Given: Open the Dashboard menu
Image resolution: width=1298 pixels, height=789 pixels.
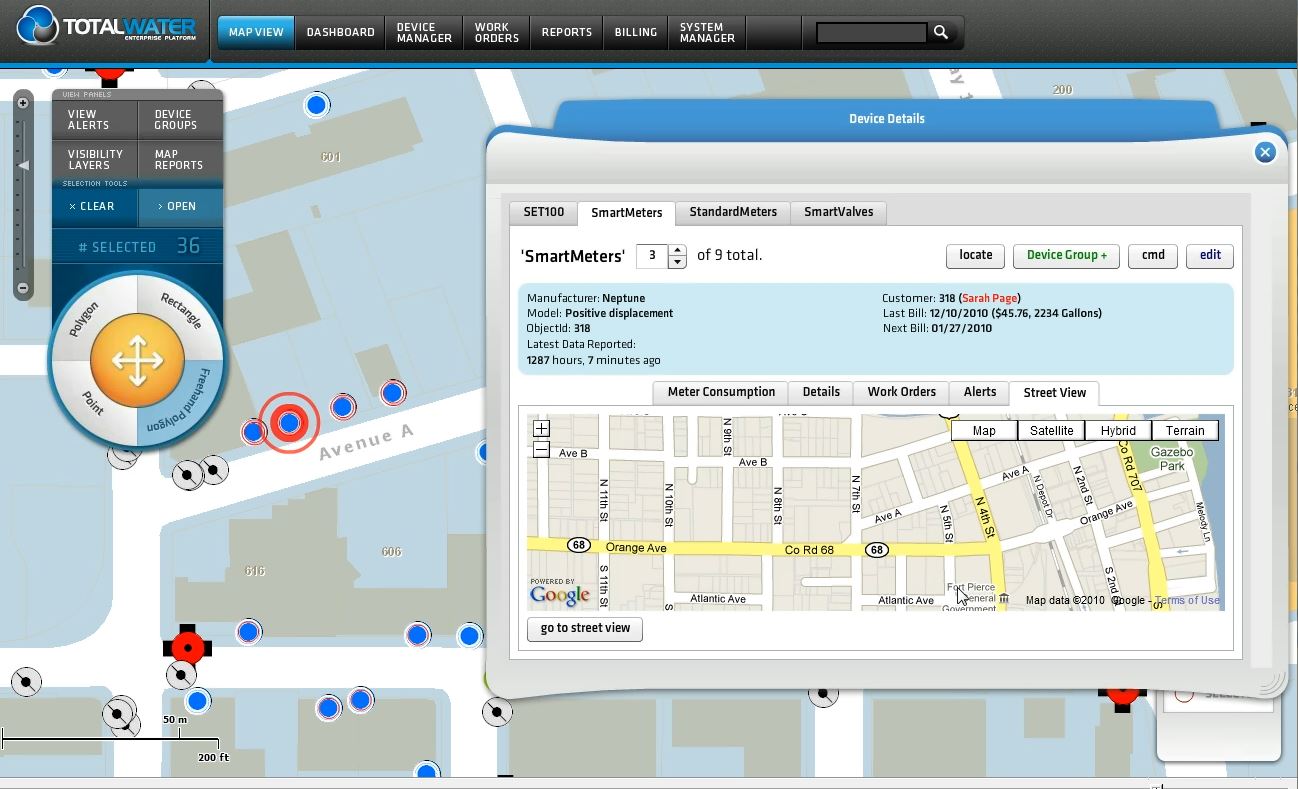Looking at the screenshot, I should click(341, 32).
